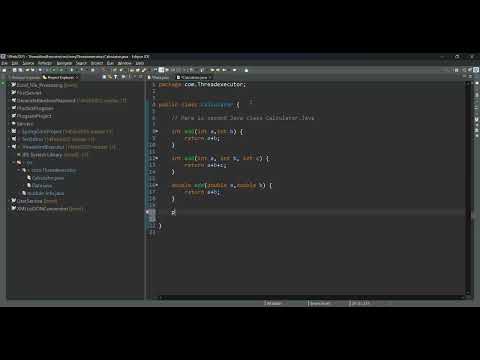The height and width of the screenshot is (360, 480).
Task: Open the Edit menu
Action: 15,63
